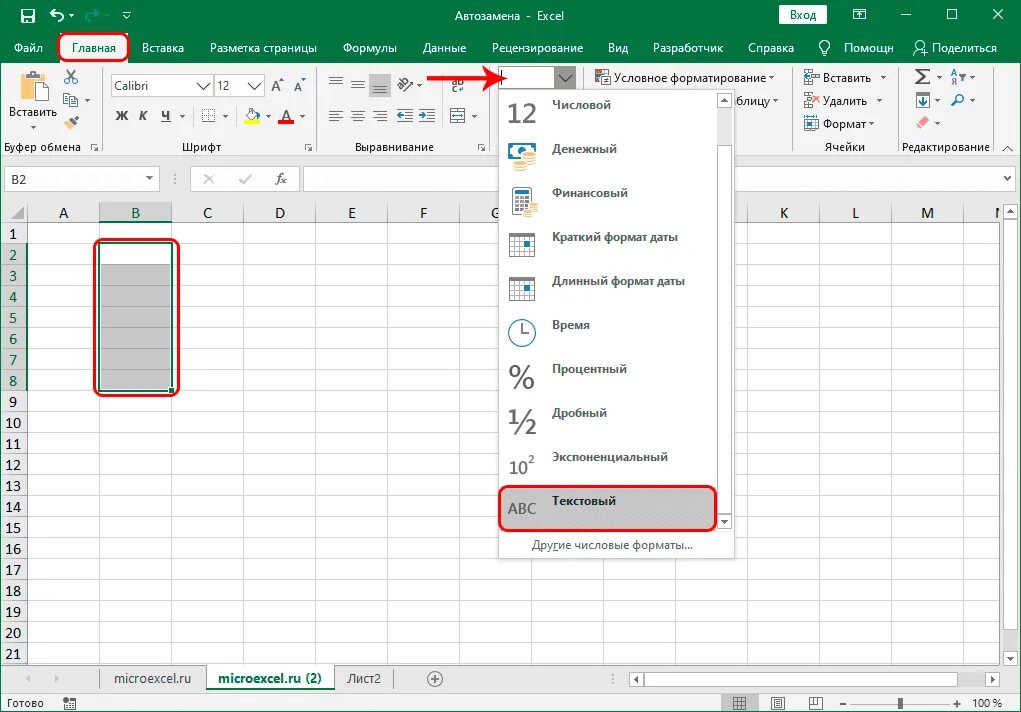Open the Calibri font name dropdown
1021x712 pixels.
(203, 86)
